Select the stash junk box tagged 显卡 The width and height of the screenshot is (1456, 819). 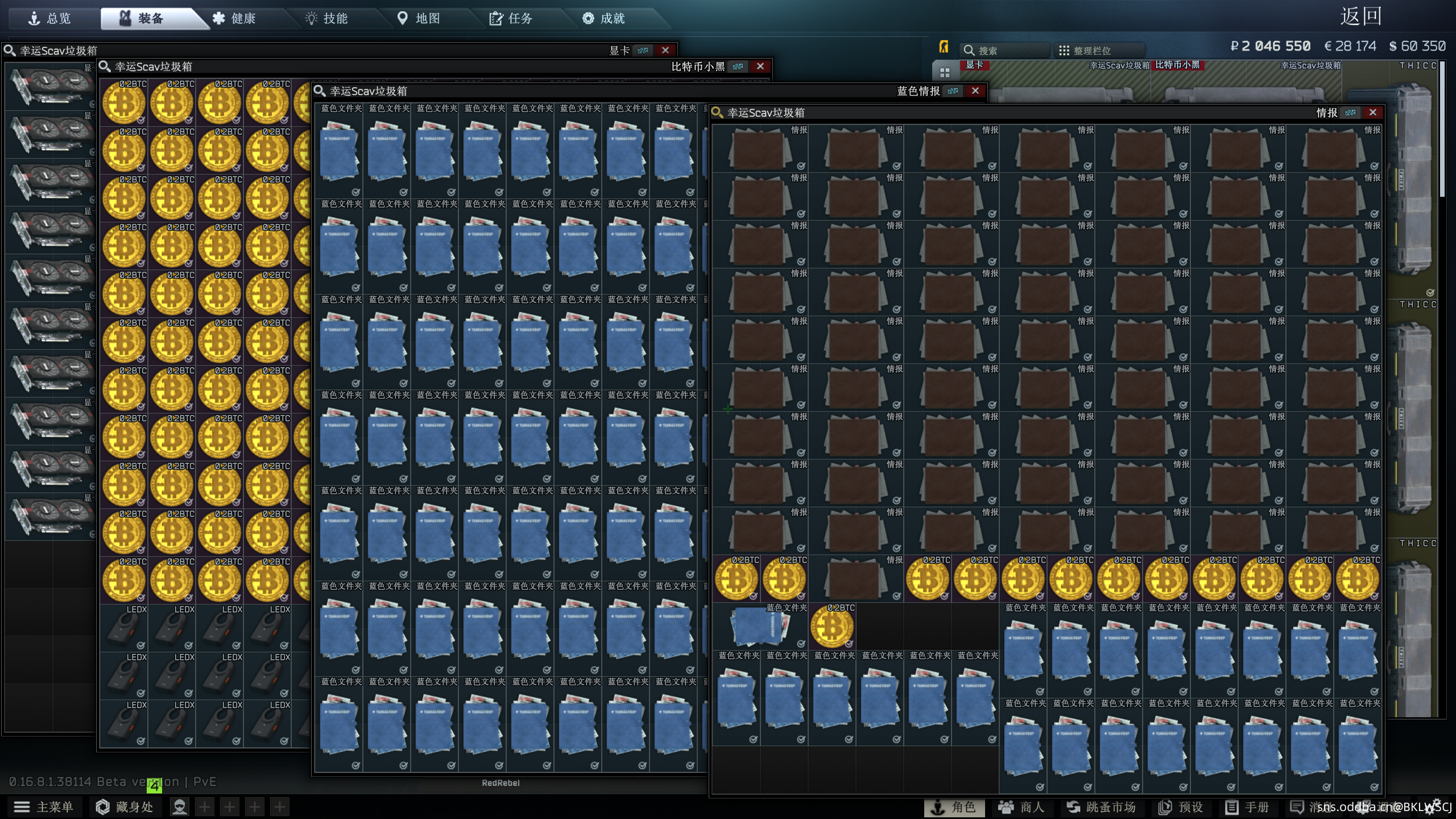(1056, 81)
